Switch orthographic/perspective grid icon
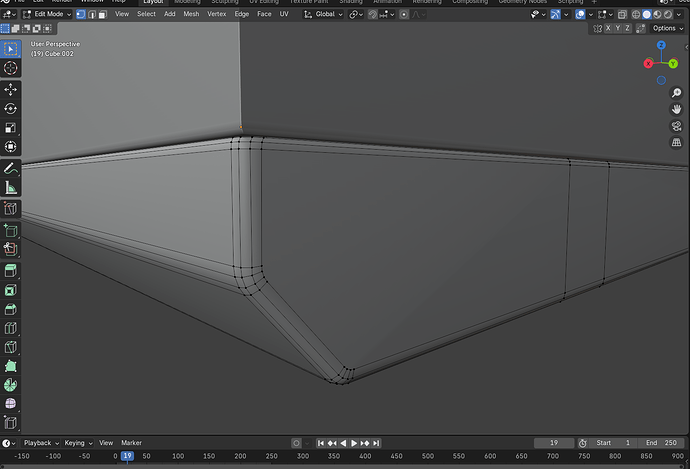This screenshot has height=469, width=690. pos(676,143)
